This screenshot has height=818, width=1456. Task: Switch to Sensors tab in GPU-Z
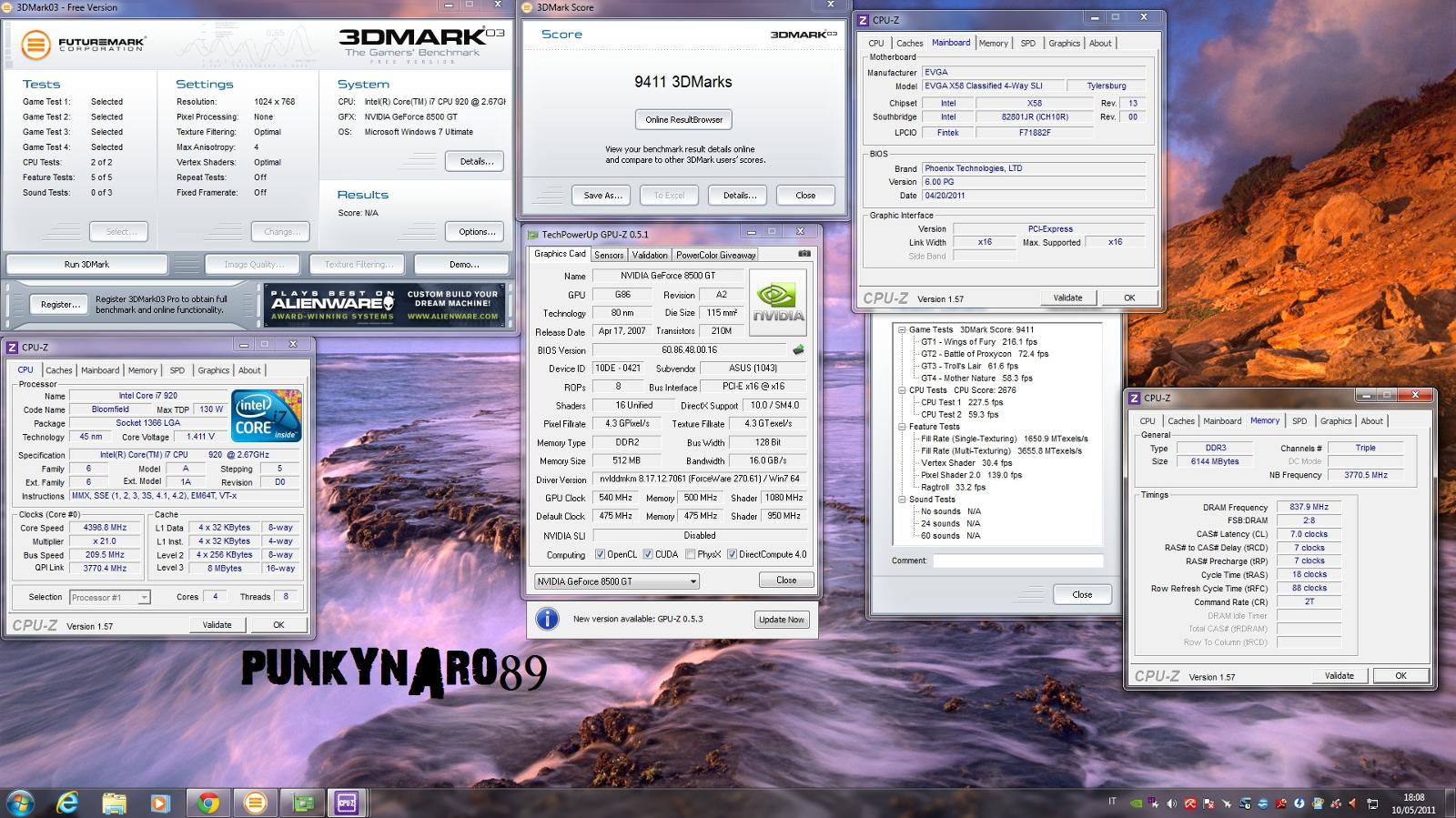[x=609, y=255]
